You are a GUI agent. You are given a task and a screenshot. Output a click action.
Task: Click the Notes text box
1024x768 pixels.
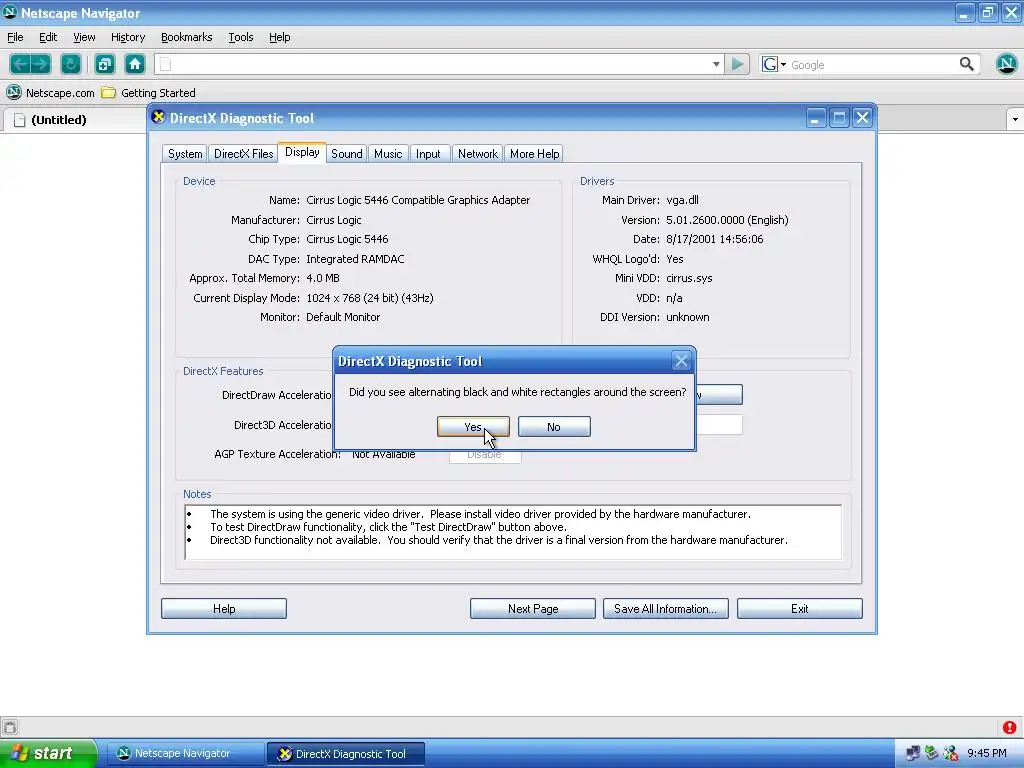coord(513,532)
